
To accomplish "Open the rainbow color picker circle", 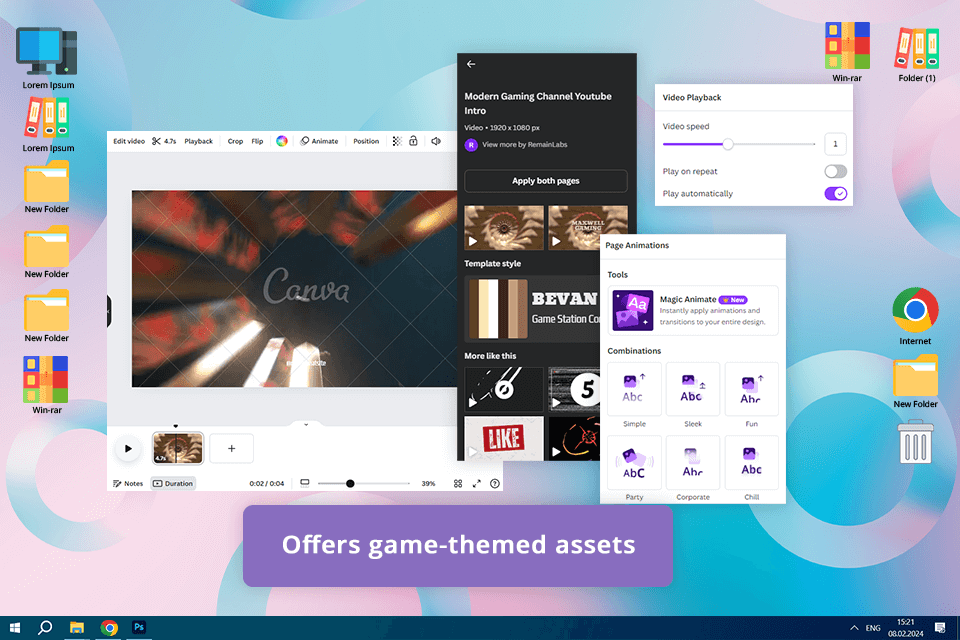I will tap(282, 141).
